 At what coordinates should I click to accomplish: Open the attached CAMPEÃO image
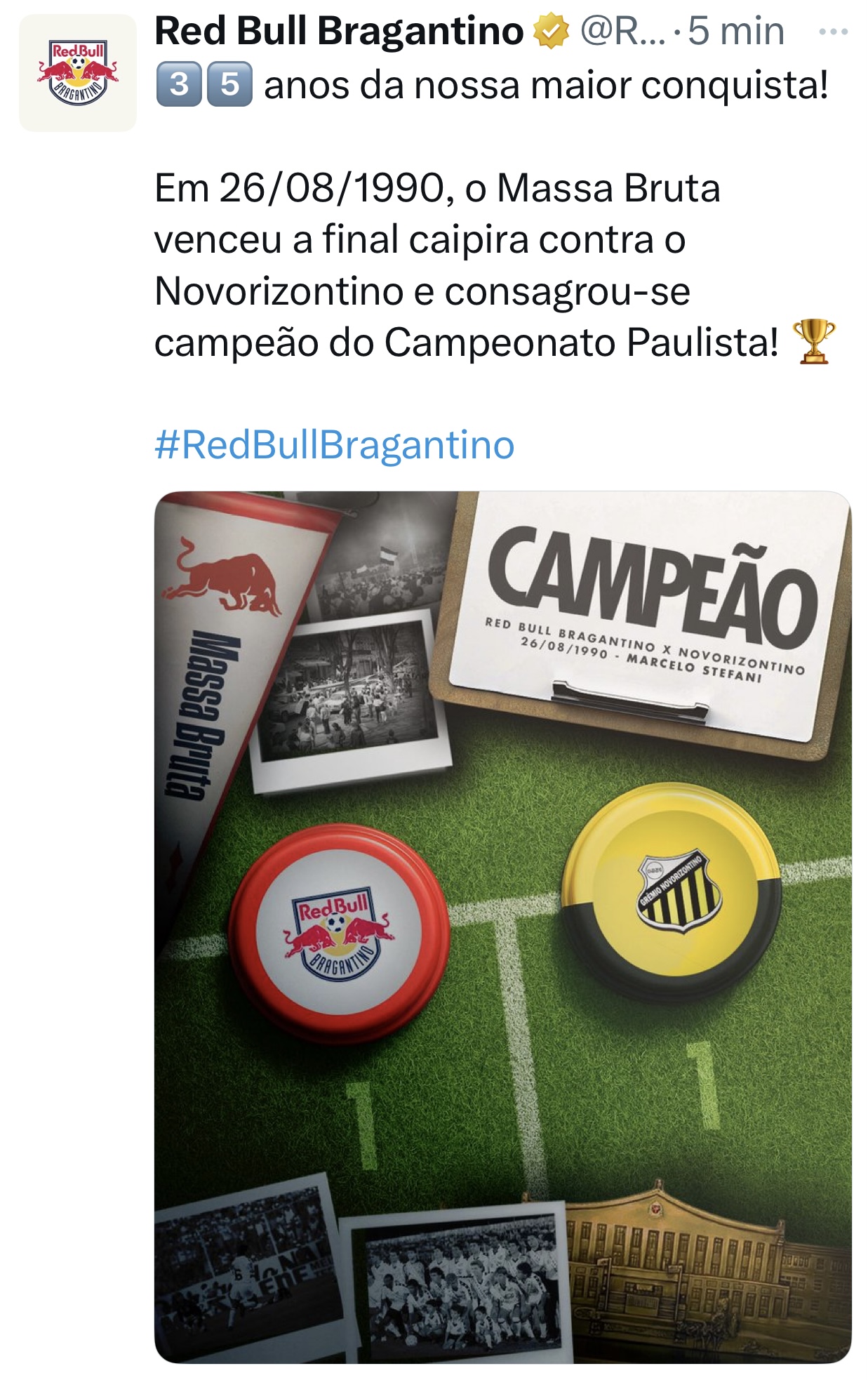click(502, 927)
